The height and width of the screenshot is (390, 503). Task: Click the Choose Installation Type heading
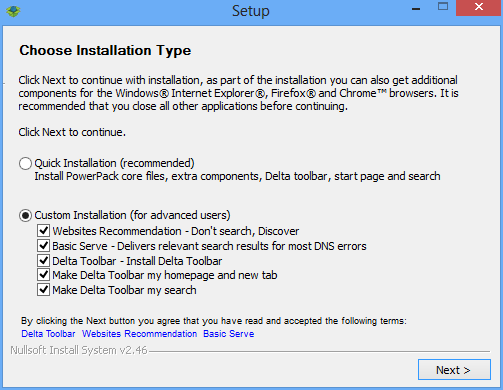pyautogui.click(x=105, y=51)
